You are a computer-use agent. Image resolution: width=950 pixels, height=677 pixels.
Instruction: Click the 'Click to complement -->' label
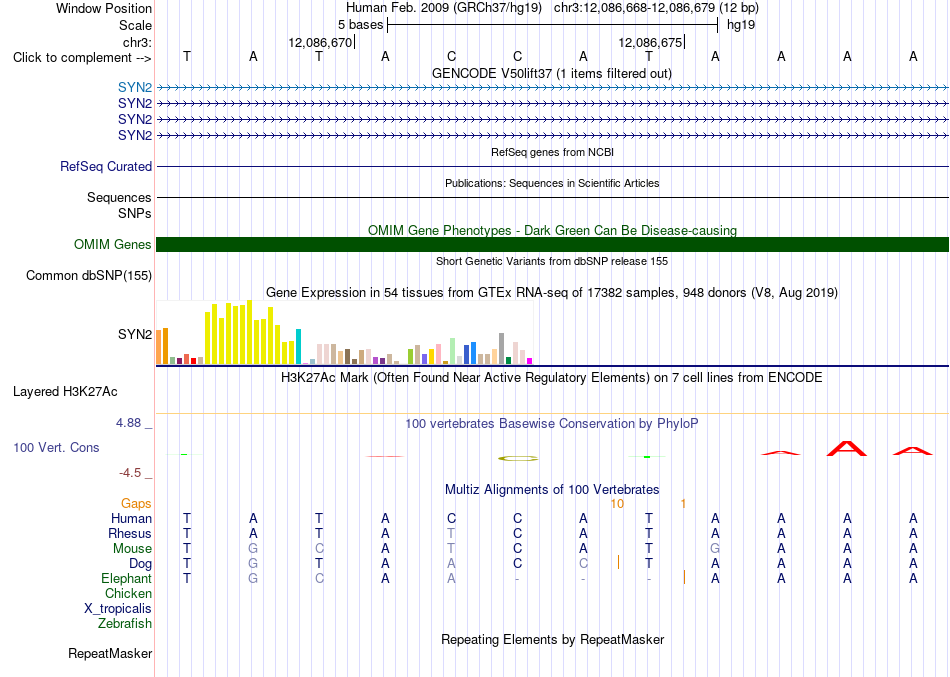point(82,58)
